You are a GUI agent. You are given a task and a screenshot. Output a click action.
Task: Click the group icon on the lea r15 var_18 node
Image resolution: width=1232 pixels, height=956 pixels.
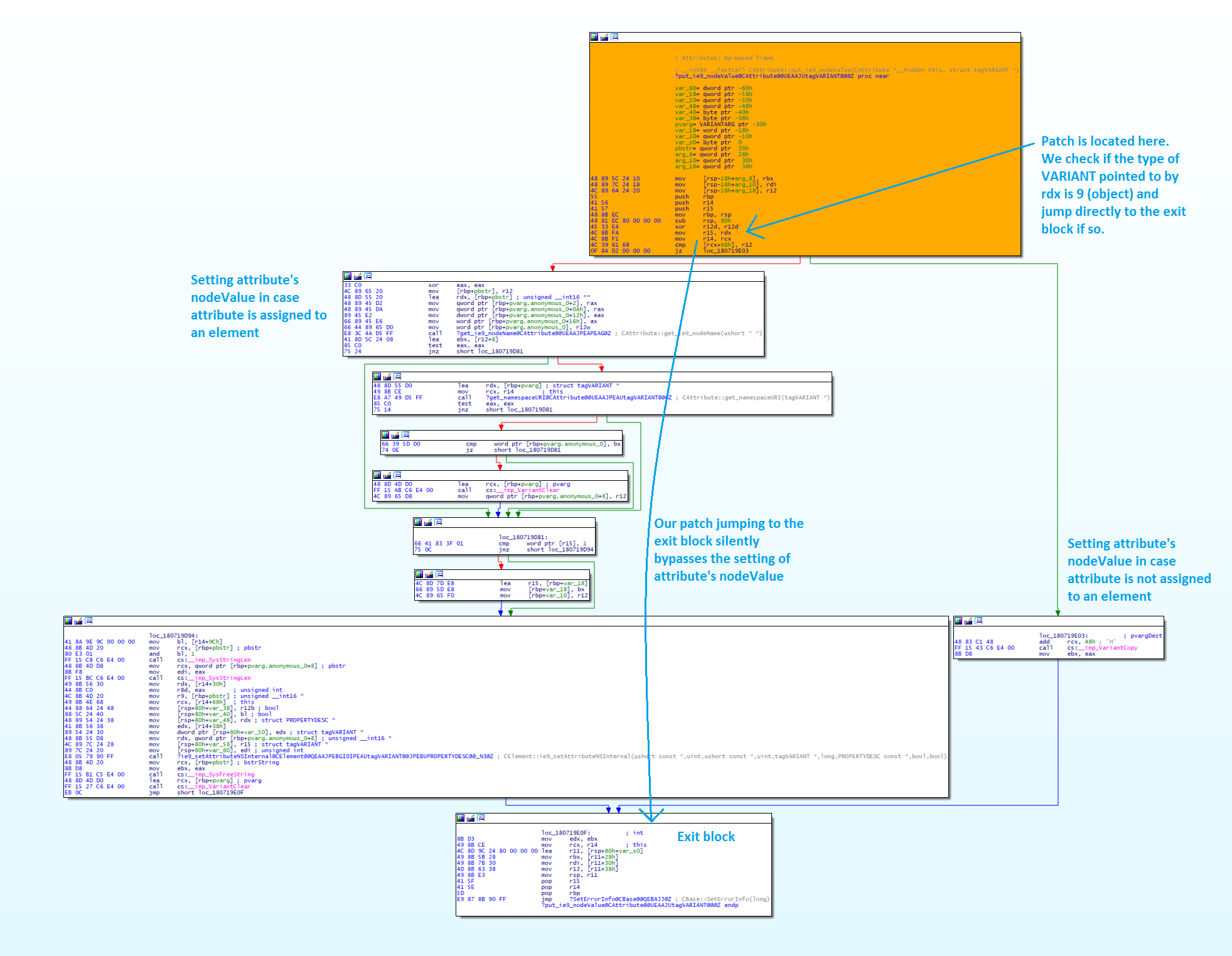[x=439, y=574]
